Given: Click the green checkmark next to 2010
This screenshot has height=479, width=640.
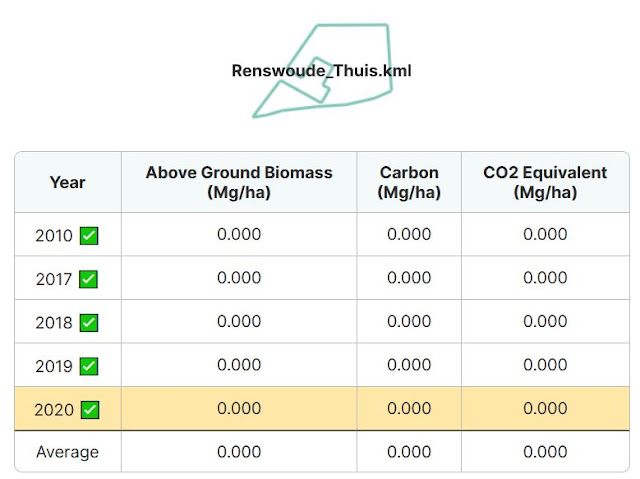Looking at the screenshot, I should click(x=89, y=236).
